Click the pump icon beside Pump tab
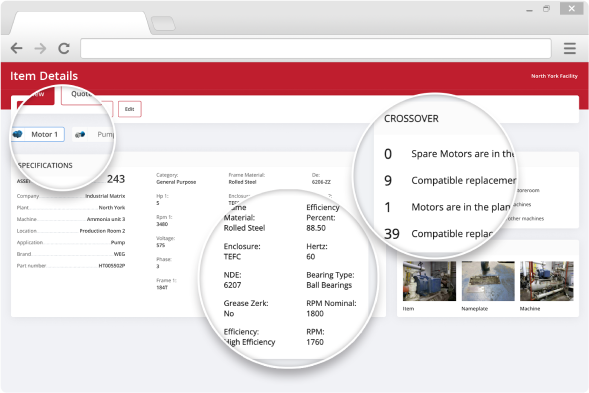The image size is (589, 393). (80, 135)
